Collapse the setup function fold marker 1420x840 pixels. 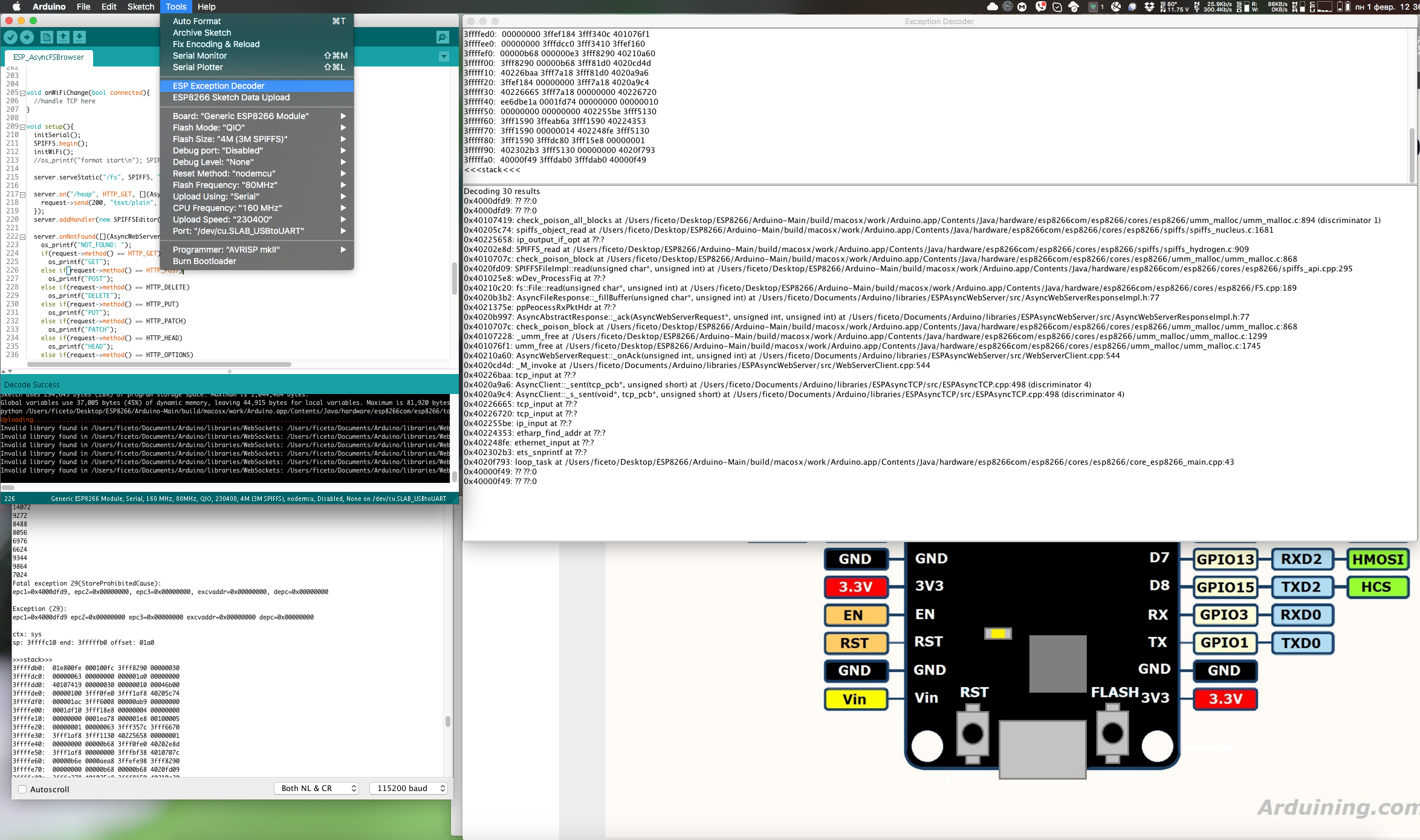pos(22,127)
